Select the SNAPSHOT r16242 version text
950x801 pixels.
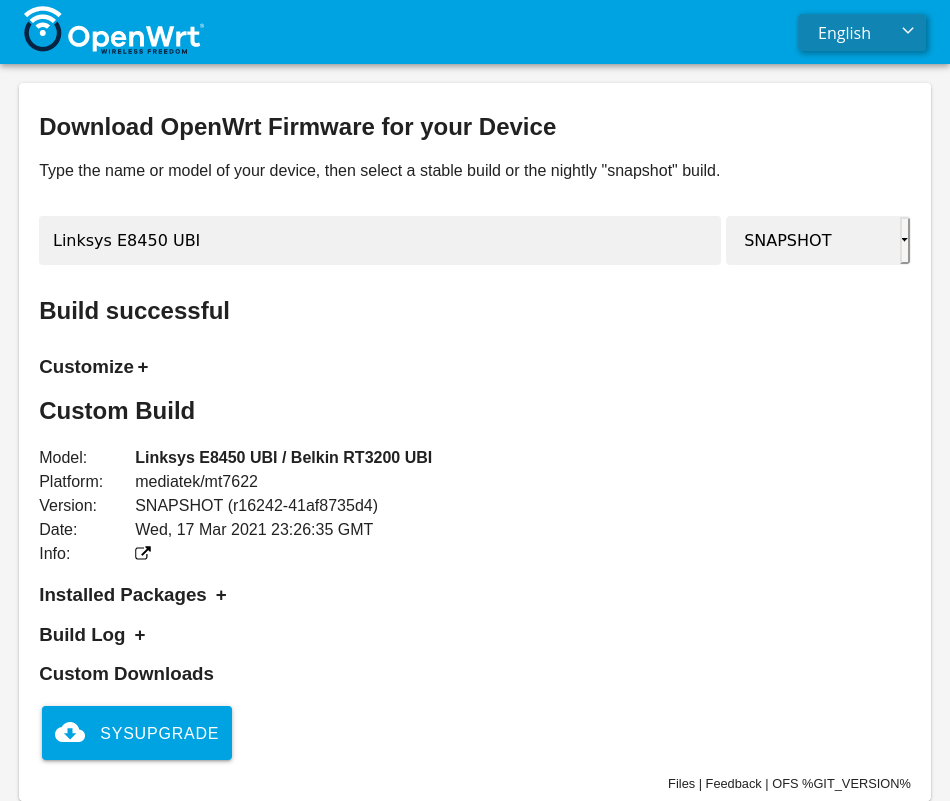pos(256,505)
